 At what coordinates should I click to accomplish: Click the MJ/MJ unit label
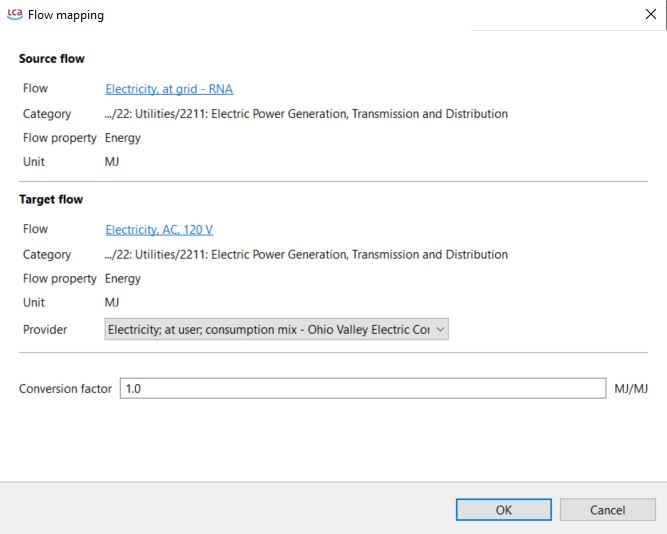point(631,389)
